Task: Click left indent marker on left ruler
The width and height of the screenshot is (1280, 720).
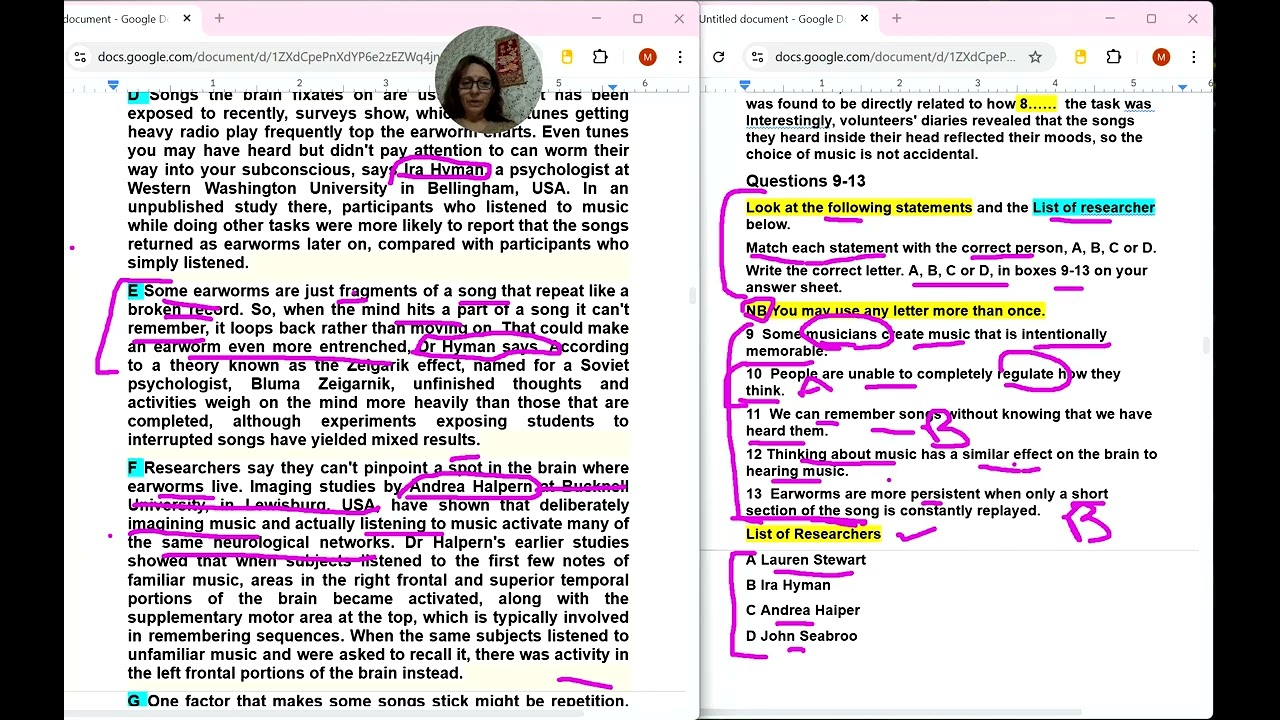Action: tap(113, 86)
